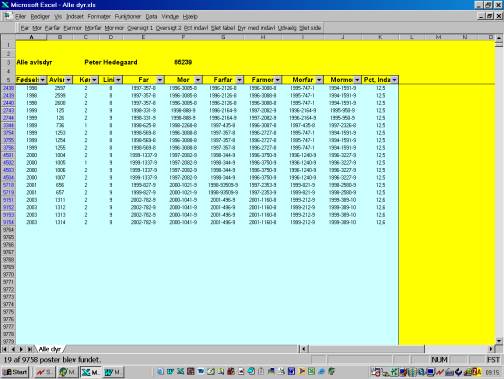Open the Hjælp menu
Screen dimensions: 504x379
190,16
